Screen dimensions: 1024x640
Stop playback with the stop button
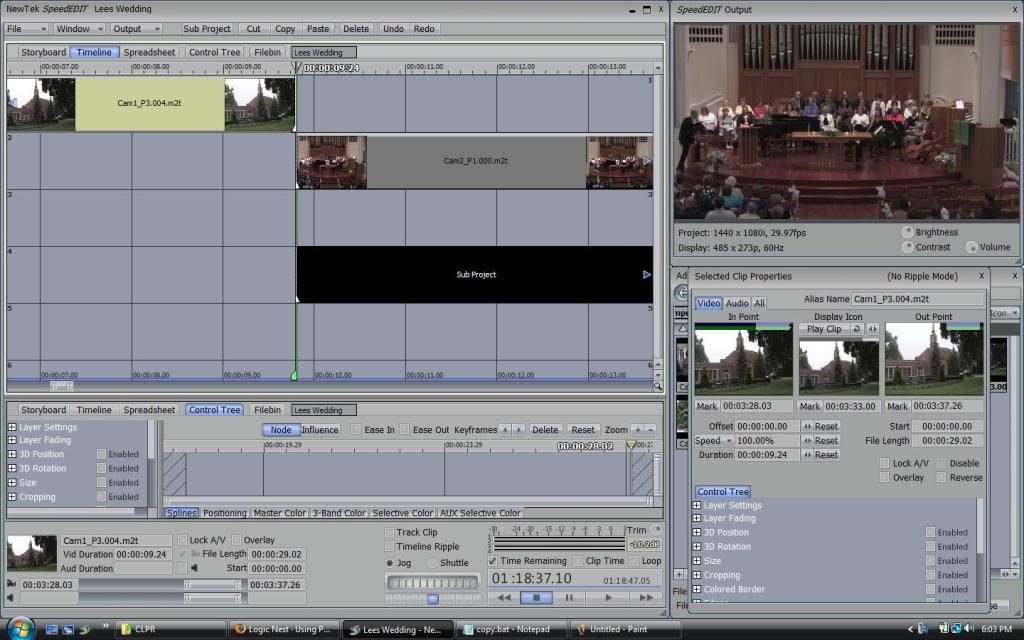(x=536, y=598)
